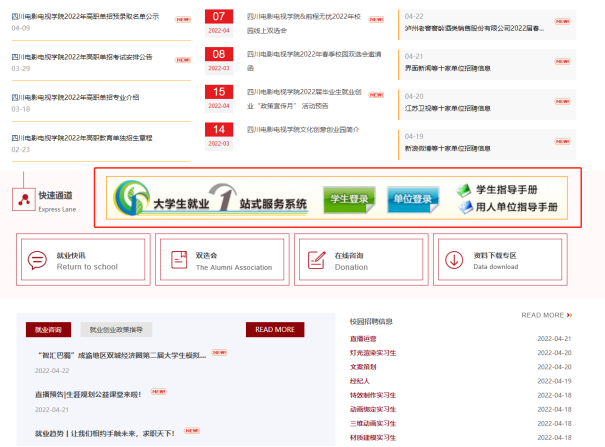Open the 直播运营 job posting
Screen dimensions: 605x447
[363, 339]
